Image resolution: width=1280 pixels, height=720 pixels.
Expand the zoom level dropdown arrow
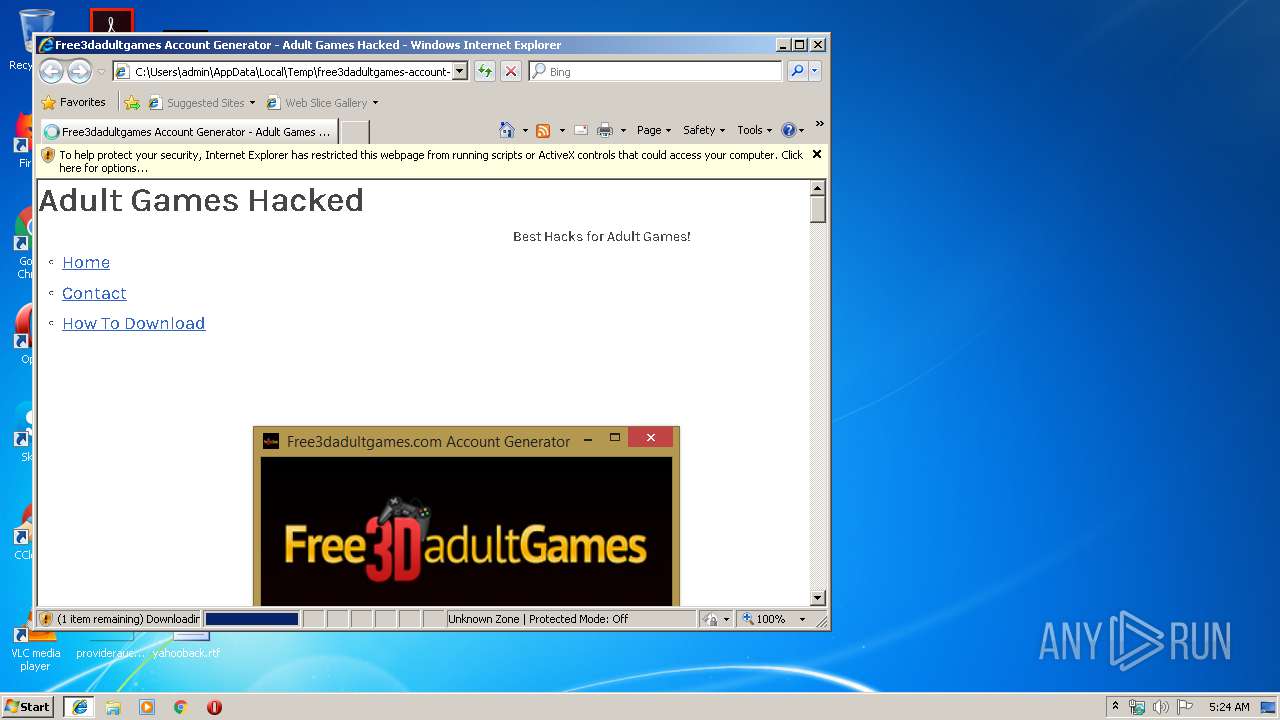coord(802,619)
